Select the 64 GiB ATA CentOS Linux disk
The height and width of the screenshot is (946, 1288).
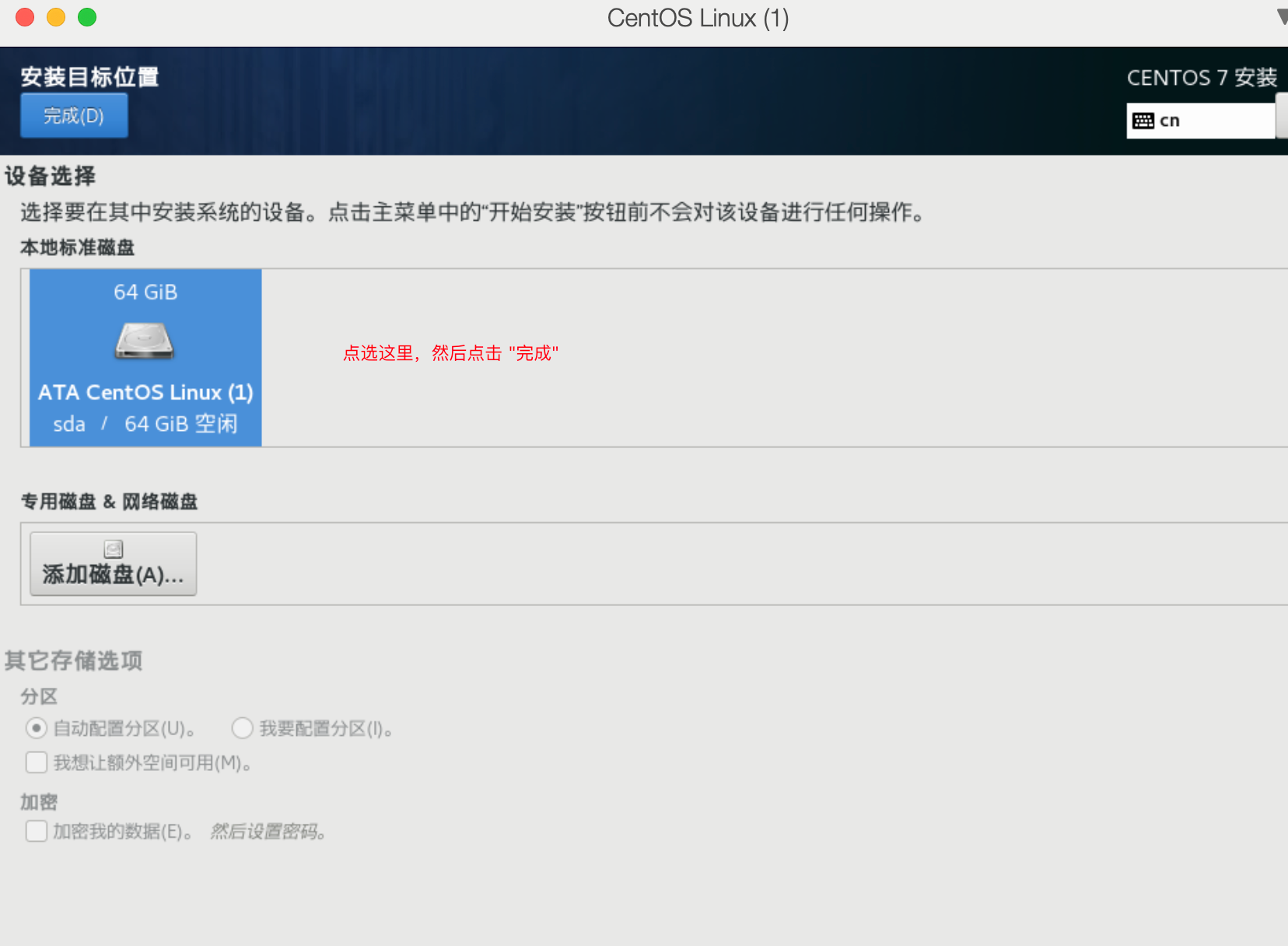145,358
